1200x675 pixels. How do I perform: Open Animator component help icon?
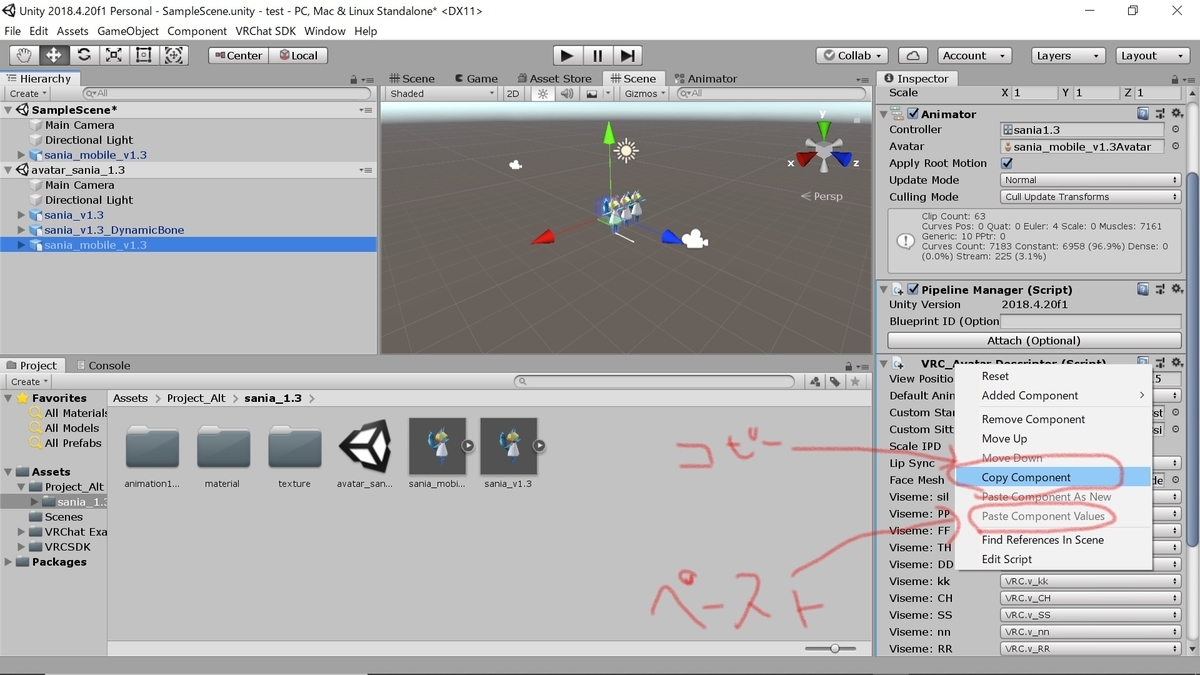1143,114
